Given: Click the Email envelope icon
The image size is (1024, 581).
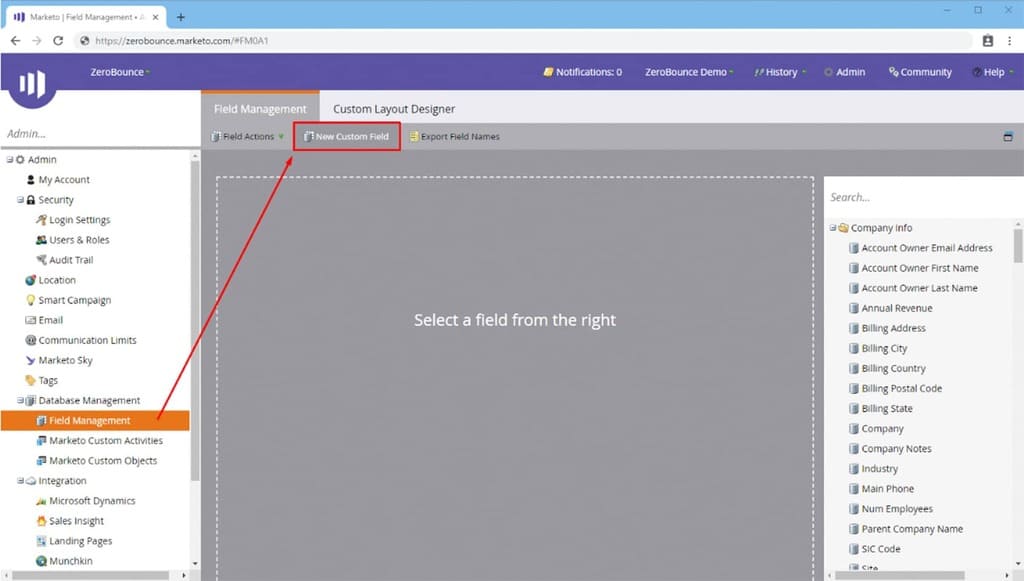Looking at the screenshot, I should tap(30, 321).
